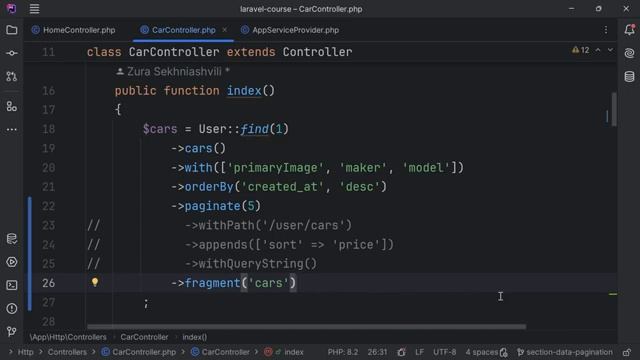This screenshot has width=640, height=360.
Task: Click the index method breadcrumb in navigation bar
Action: [x=284, y=352]
